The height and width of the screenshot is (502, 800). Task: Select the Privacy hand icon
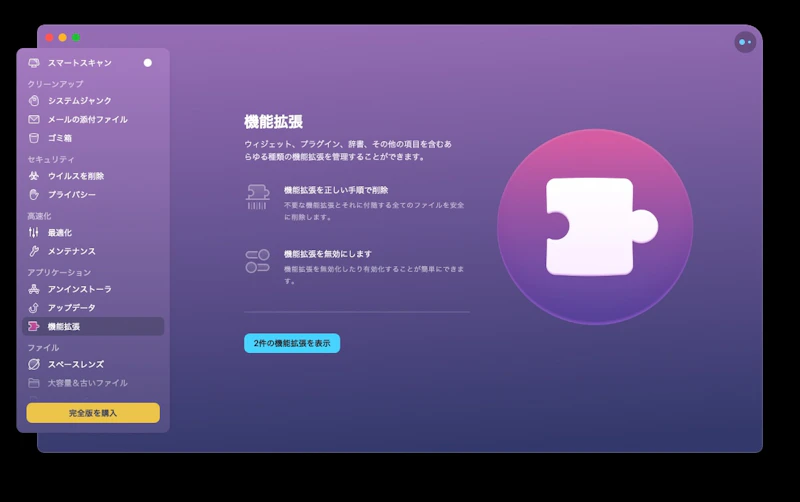(x=34, y=194)
